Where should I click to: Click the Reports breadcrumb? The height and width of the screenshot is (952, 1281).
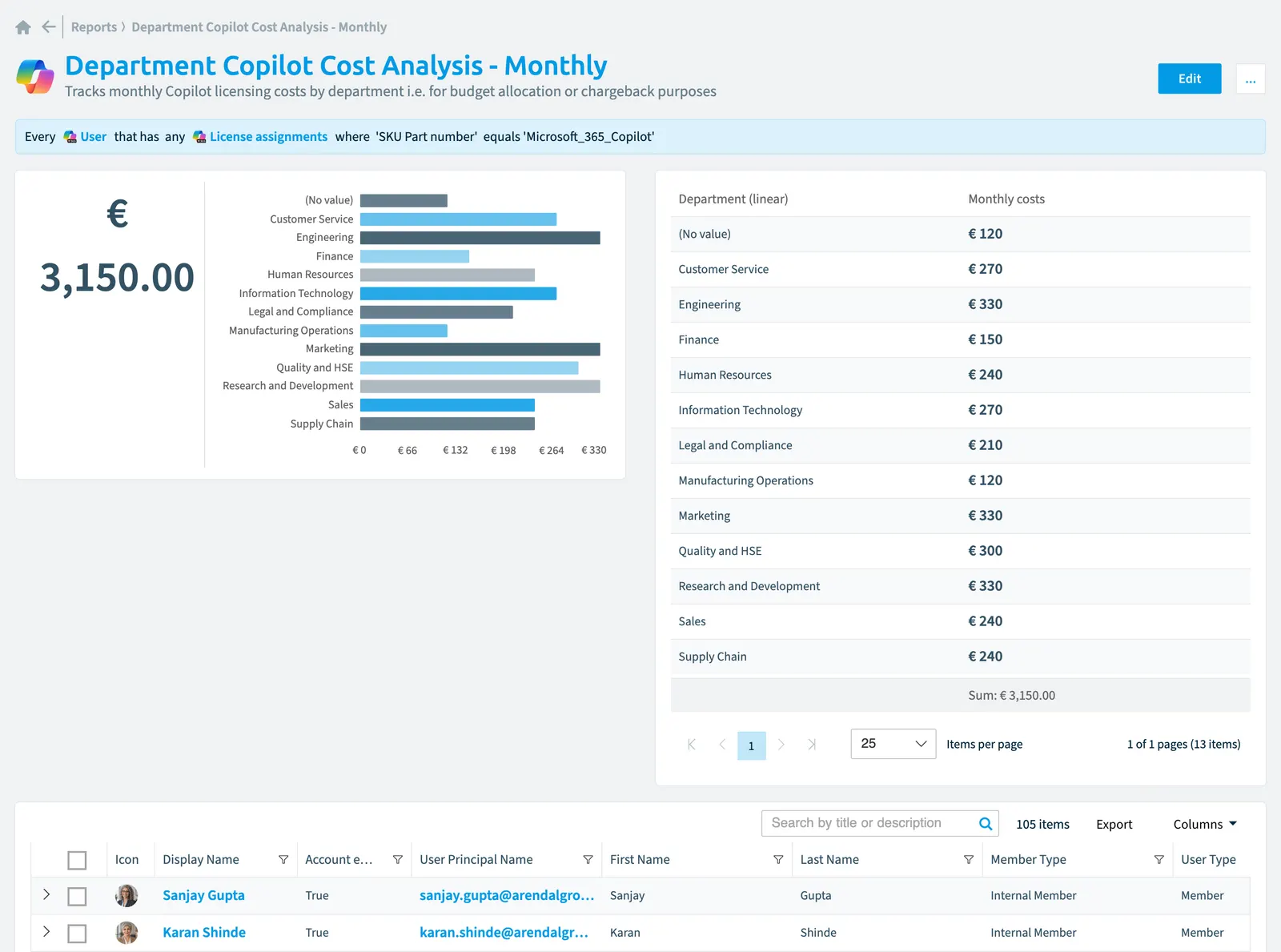94,27
